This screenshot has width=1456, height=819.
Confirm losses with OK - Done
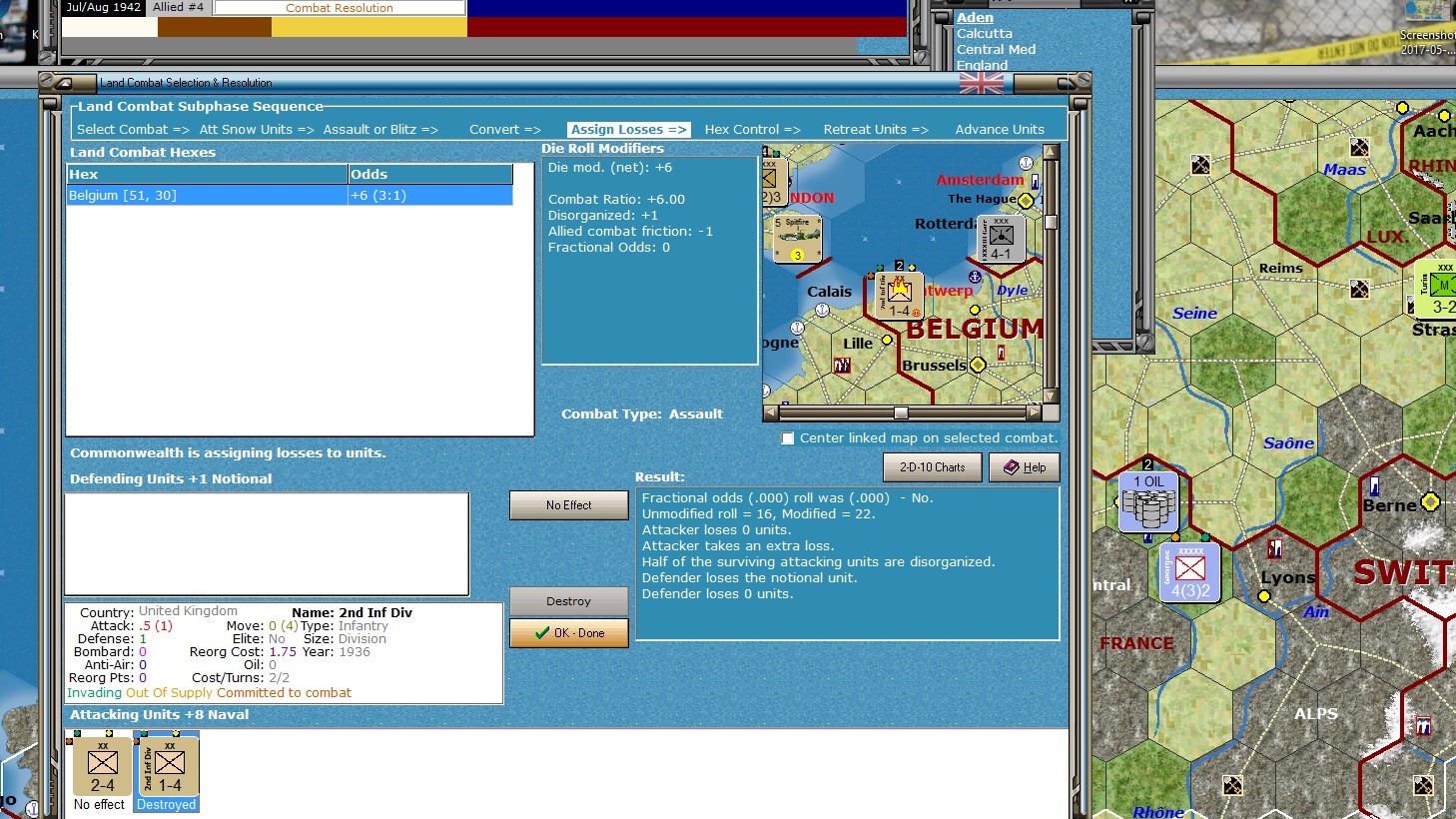coord(569,633)
